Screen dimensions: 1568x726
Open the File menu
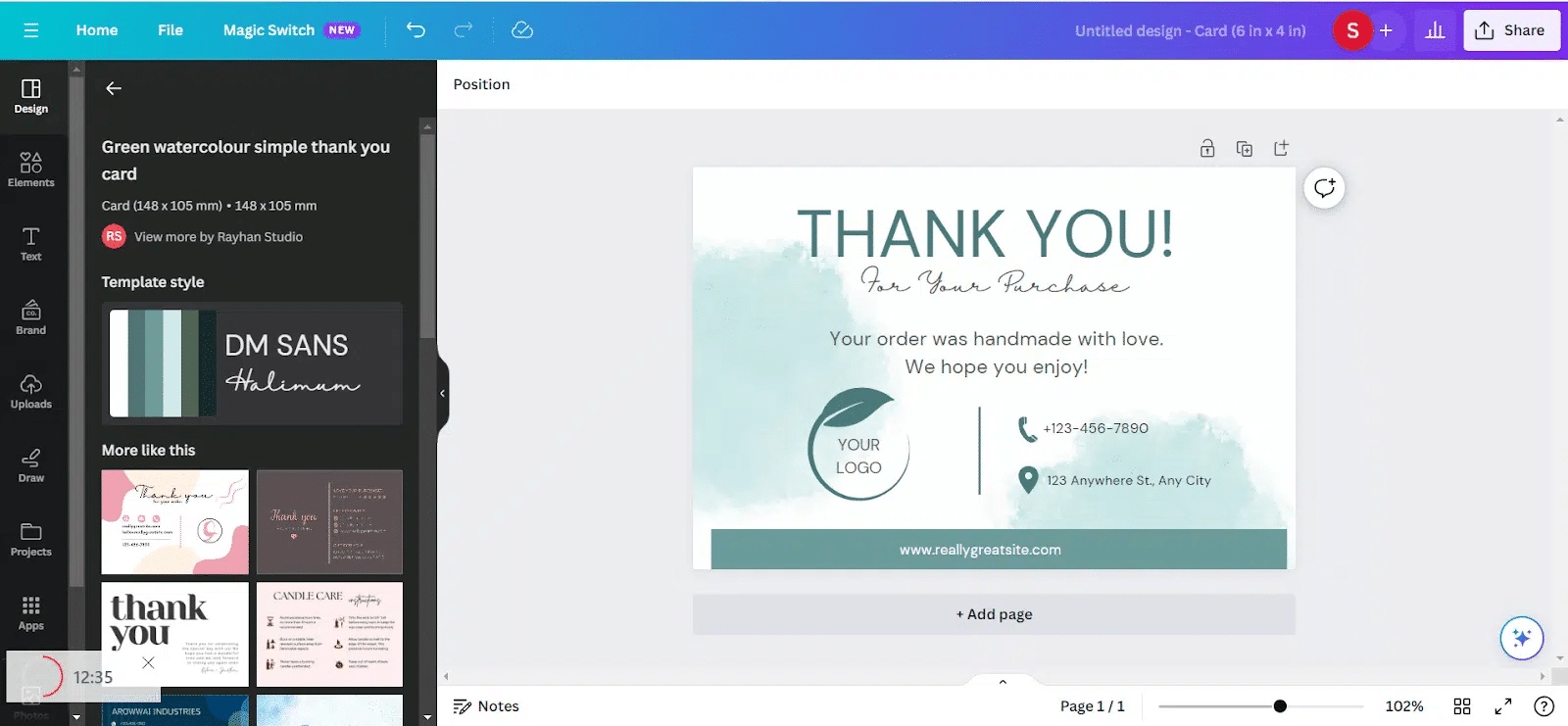[171, 30]
